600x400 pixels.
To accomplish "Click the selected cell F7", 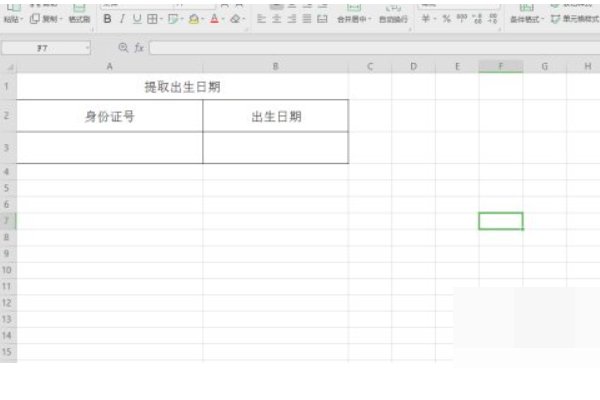I will point(501,221).
